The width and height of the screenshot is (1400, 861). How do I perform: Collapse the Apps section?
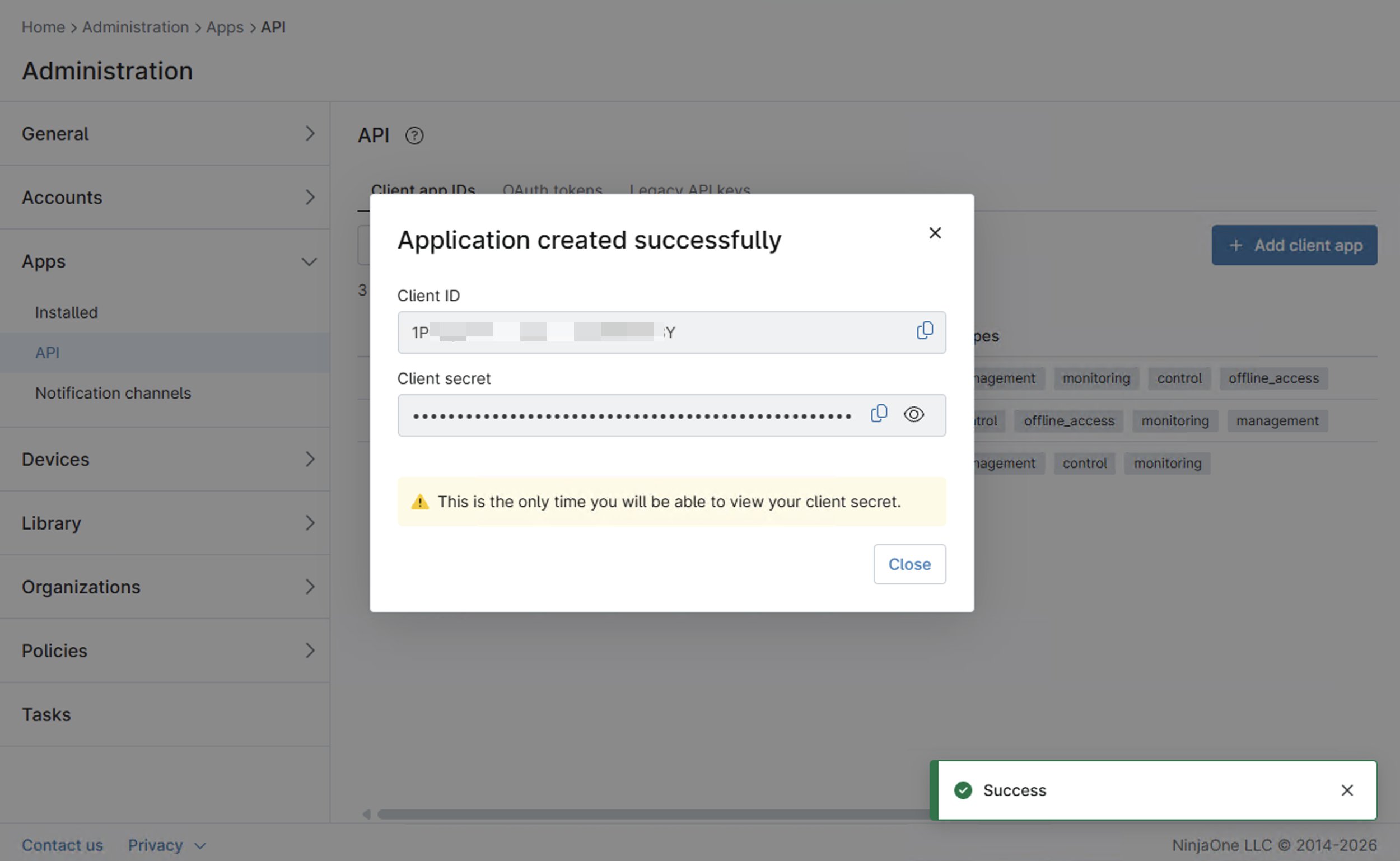(x=165, y=261)
